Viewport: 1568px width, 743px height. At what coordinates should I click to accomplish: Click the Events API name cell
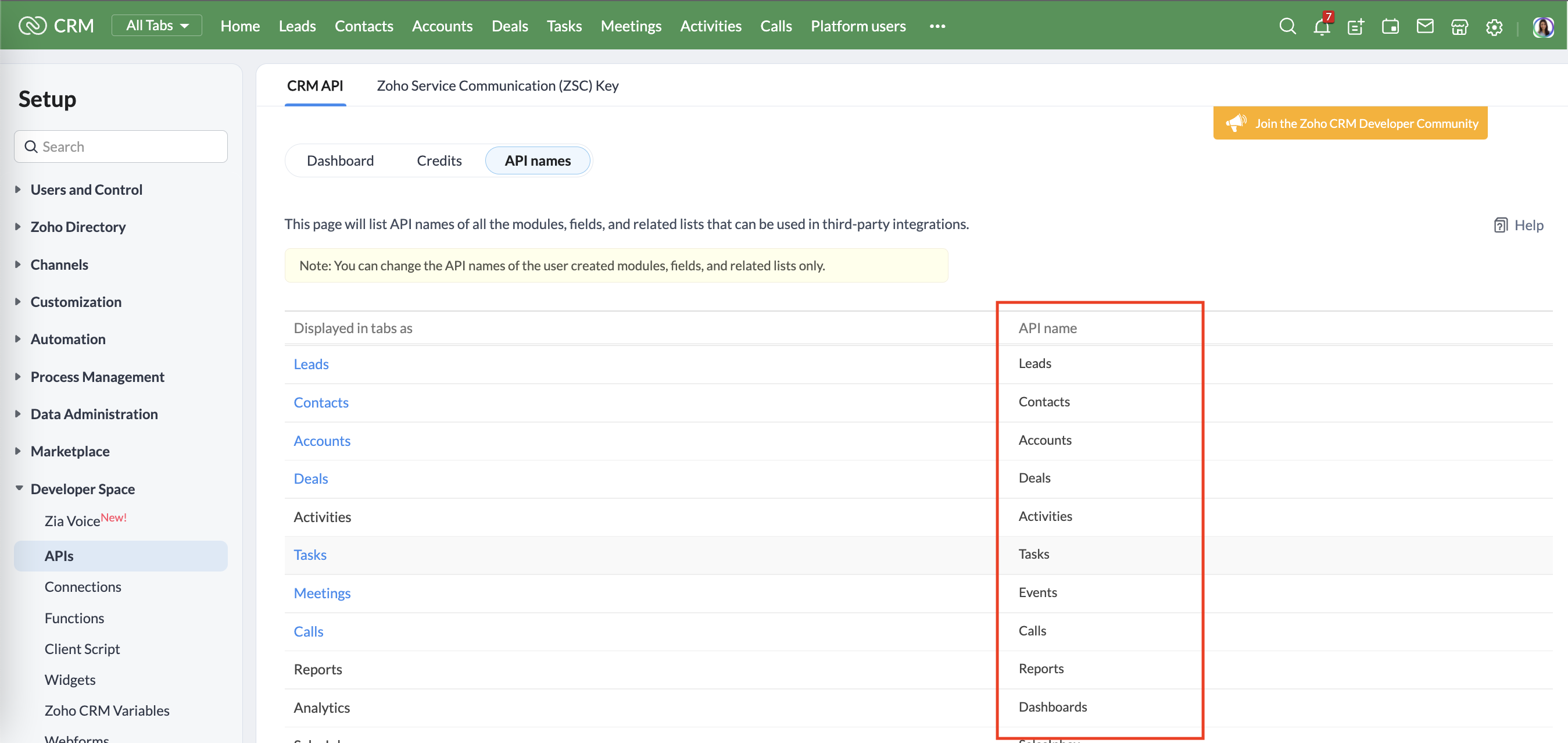click(x=1037, y=592)
